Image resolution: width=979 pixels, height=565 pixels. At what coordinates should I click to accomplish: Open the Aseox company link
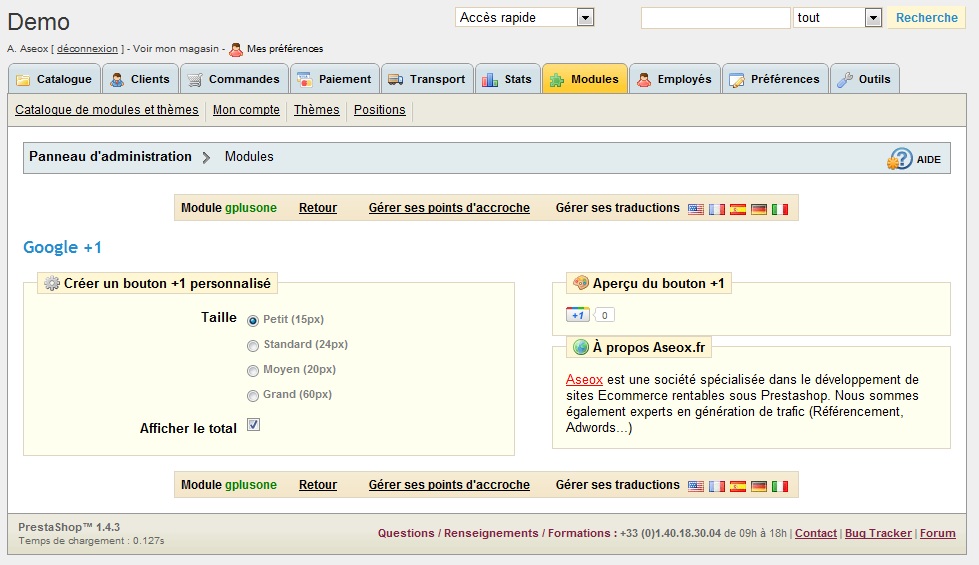[584, 380]
